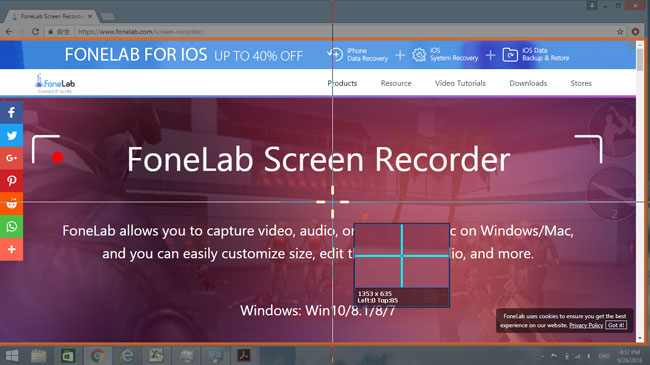Open Windows Store from the taskbar

pos(68,356)
